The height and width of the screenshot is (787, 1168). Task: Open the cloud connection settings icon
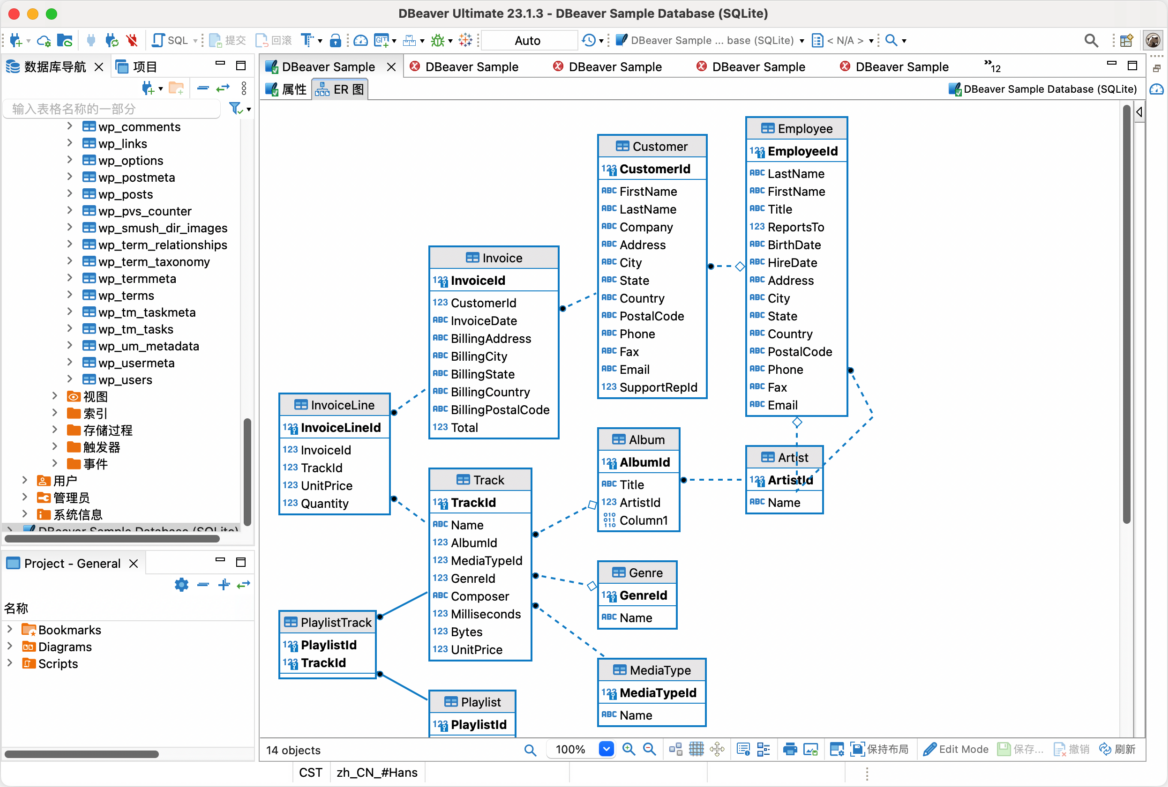(44, 40)
